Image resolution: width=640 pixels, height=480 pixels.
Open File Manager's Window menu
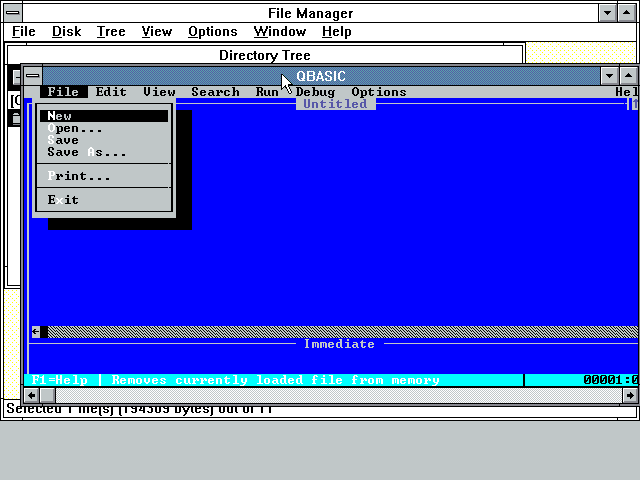[x=280, y=31]
